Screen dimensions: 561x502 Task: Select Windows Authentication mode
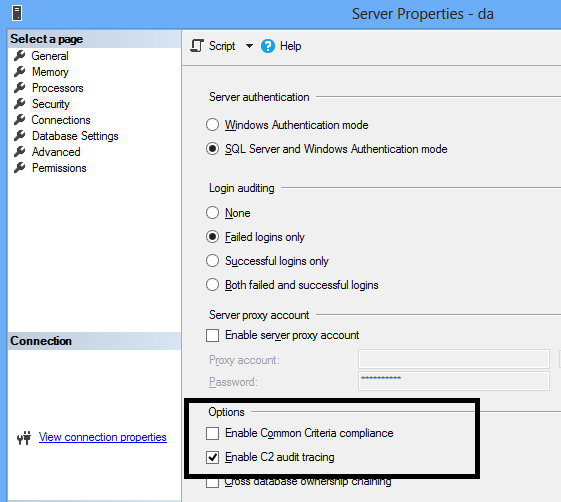pyautogui.click(x=213, y=125)
